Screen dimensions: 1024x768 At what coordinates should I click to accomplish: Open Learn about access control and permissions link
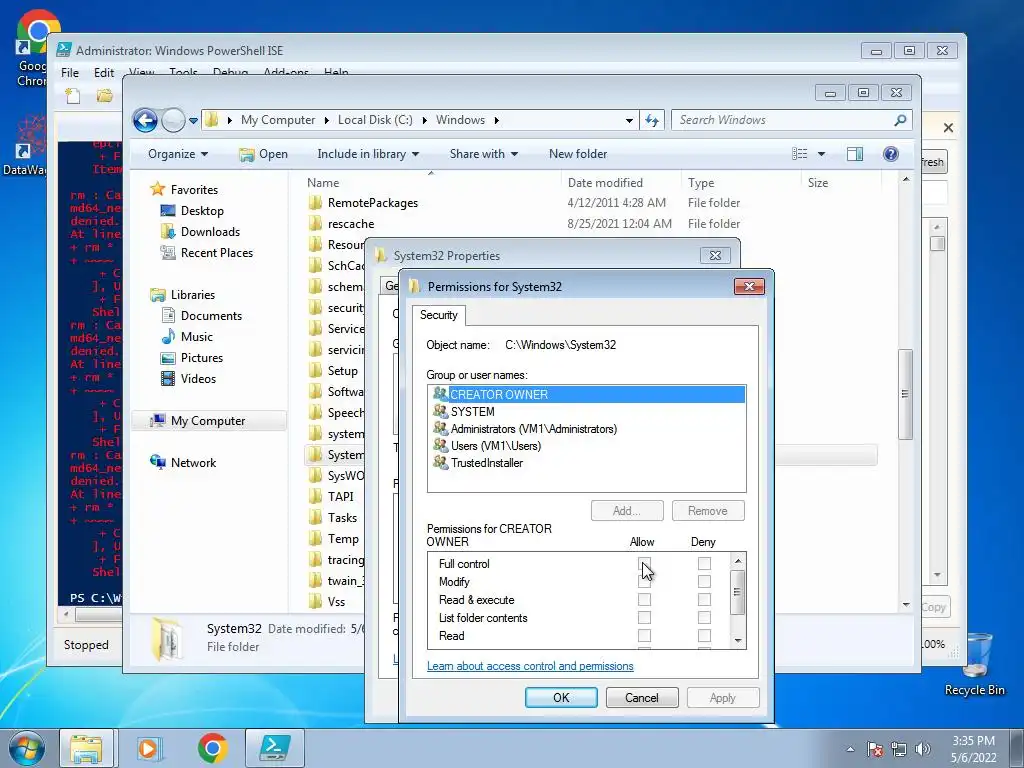(530, 666)
